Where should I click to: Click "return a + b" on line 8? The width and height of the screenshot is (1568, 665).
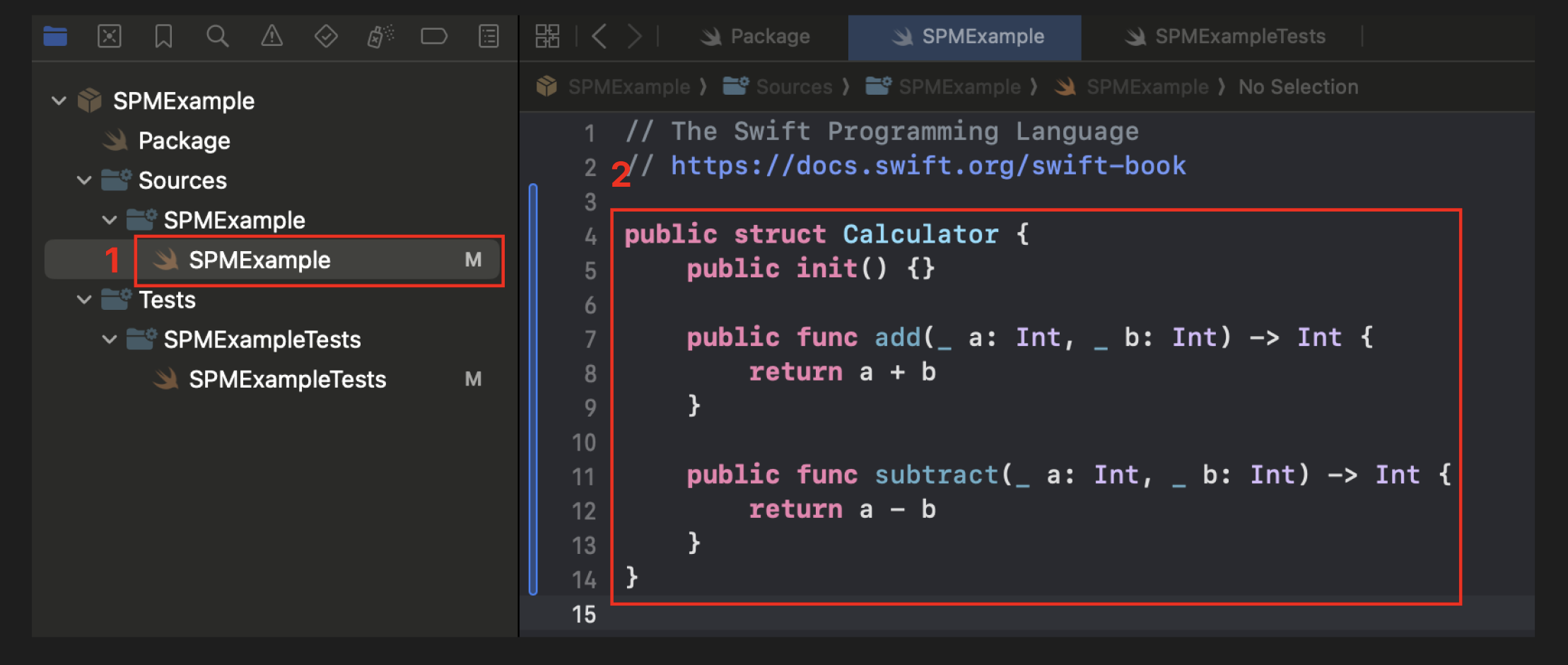(842, 371)
